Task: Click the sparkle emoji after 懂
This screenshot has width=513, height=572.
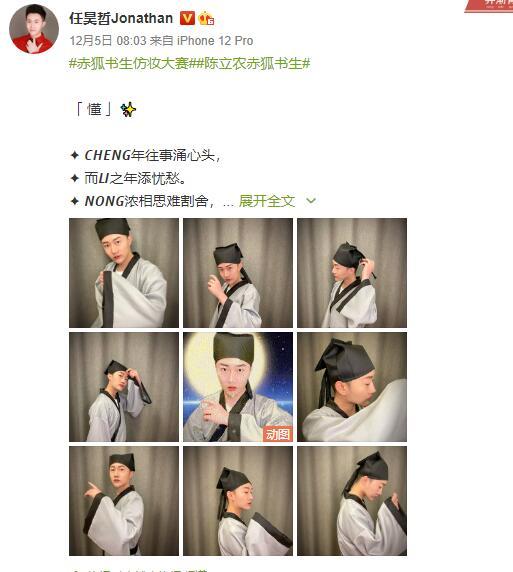Action: coord(128,109)
